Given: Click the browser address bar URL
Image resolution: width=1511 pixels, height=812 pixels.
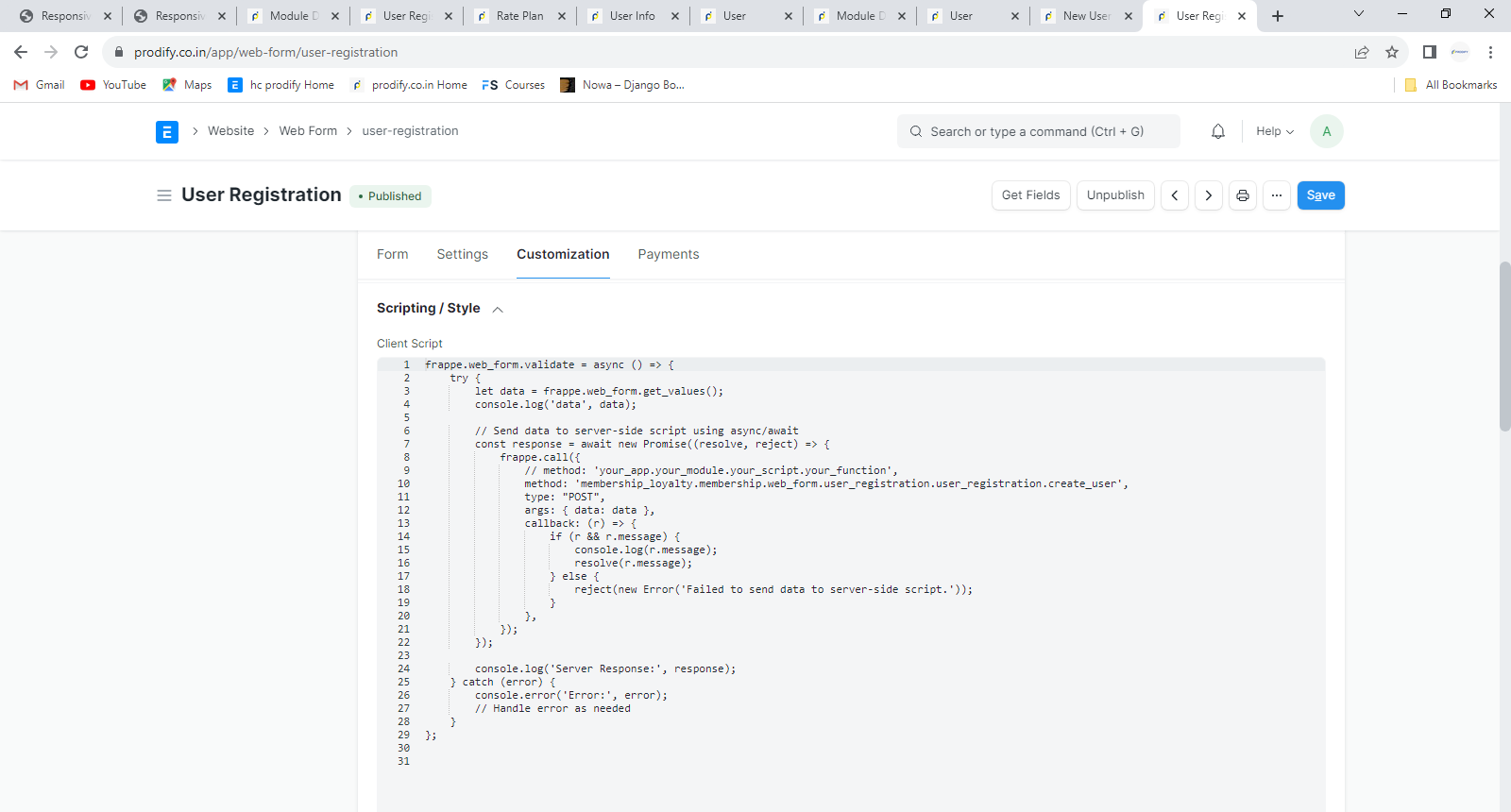Looking at the screenshot, I should tap(265, 53).
